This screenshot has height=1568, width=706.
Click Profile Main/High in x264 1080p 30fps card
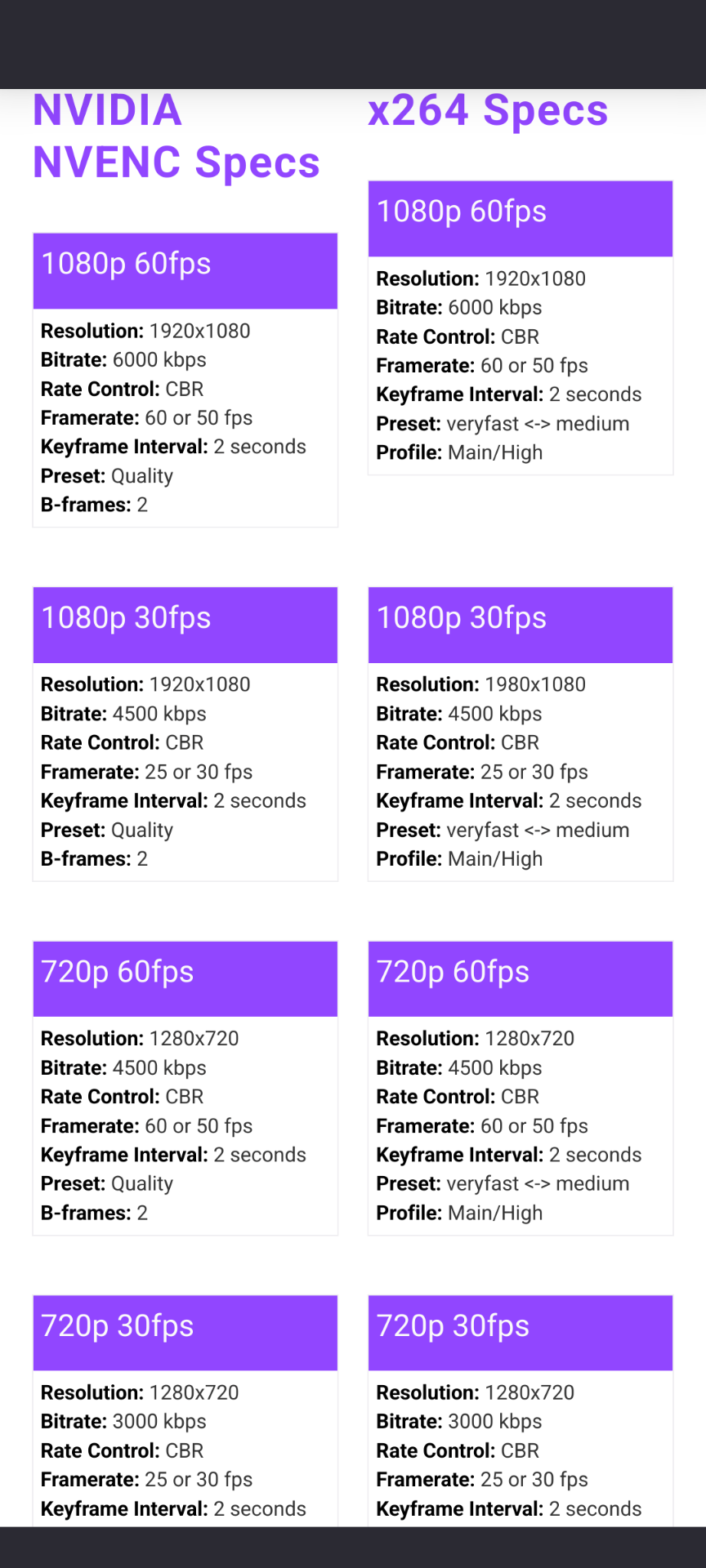(x=459, y=858)
